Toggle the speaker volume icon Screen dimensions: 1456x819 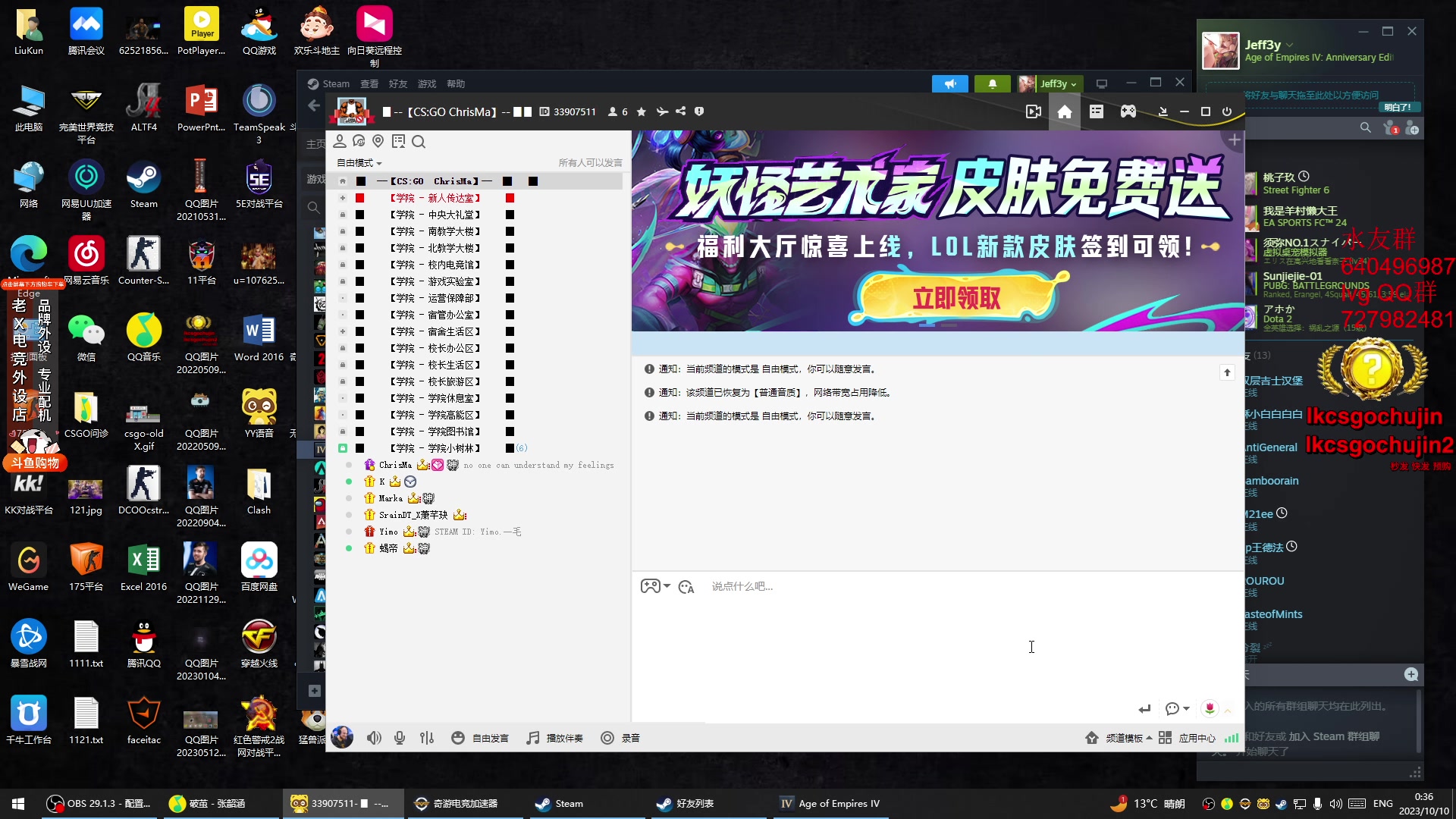[x=375, y=738]
